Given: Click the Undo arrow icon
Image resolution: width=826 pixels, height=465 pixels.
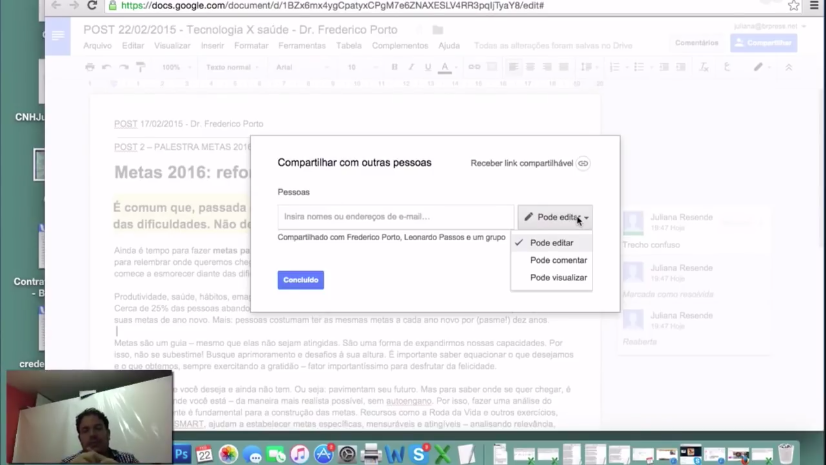Looking at the screenshot, I should click(x=106, y=67).
